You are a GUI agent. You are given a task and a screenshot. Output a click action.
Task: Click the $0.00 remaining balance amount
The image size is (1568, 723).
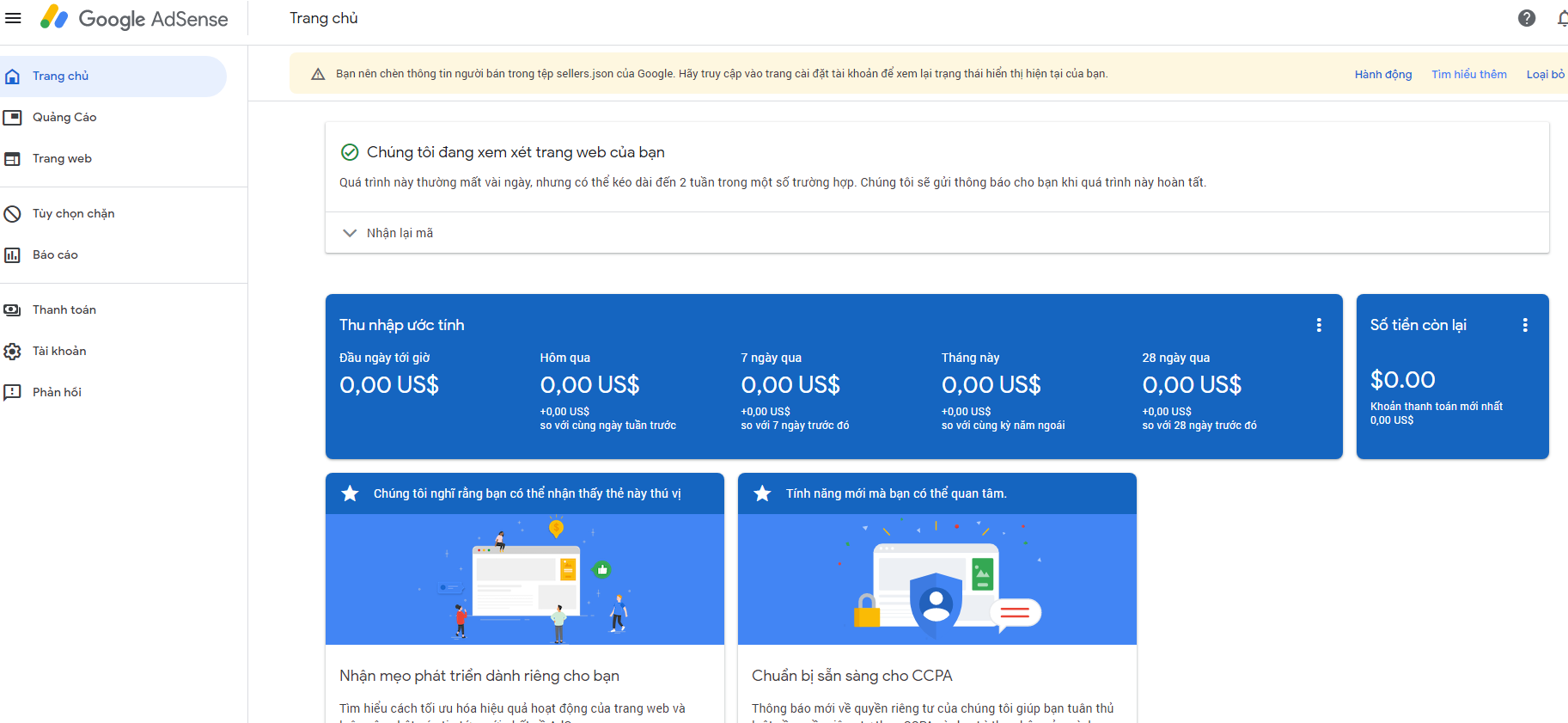click(x=1403, y=380)
